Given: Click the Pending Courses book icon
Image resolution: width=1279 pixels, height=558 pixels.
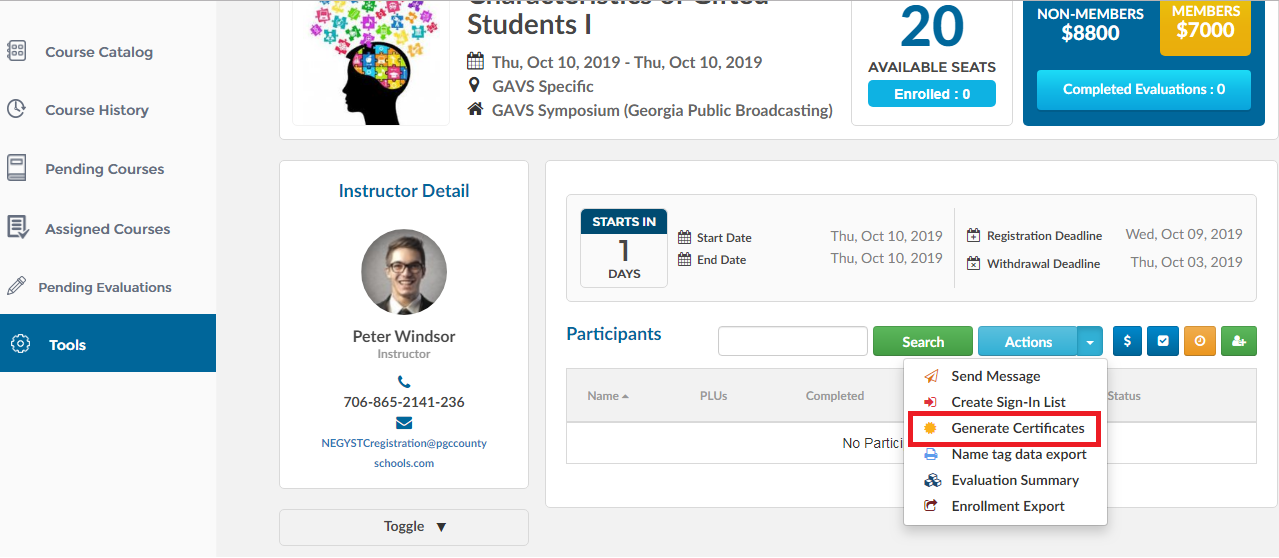Looking at the screenshot, I should pos(17,168).
